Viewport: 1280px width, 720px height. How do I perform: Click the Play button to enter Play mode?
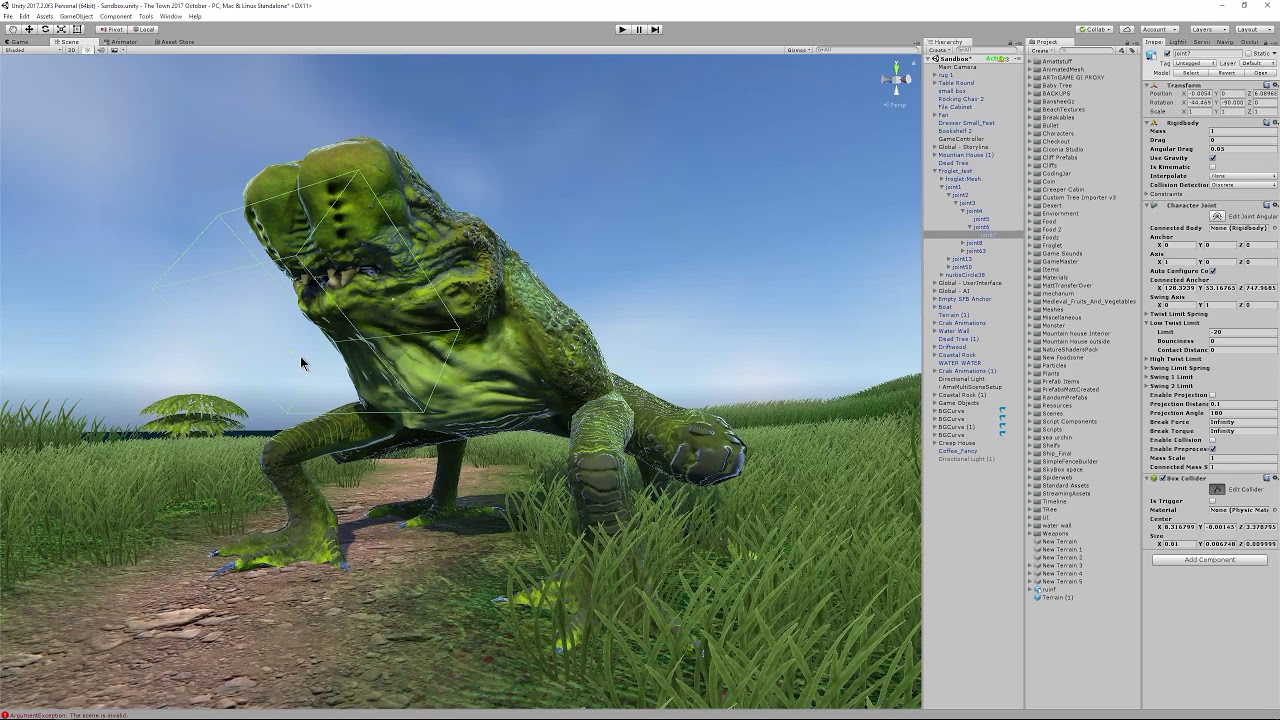(622, 29)
